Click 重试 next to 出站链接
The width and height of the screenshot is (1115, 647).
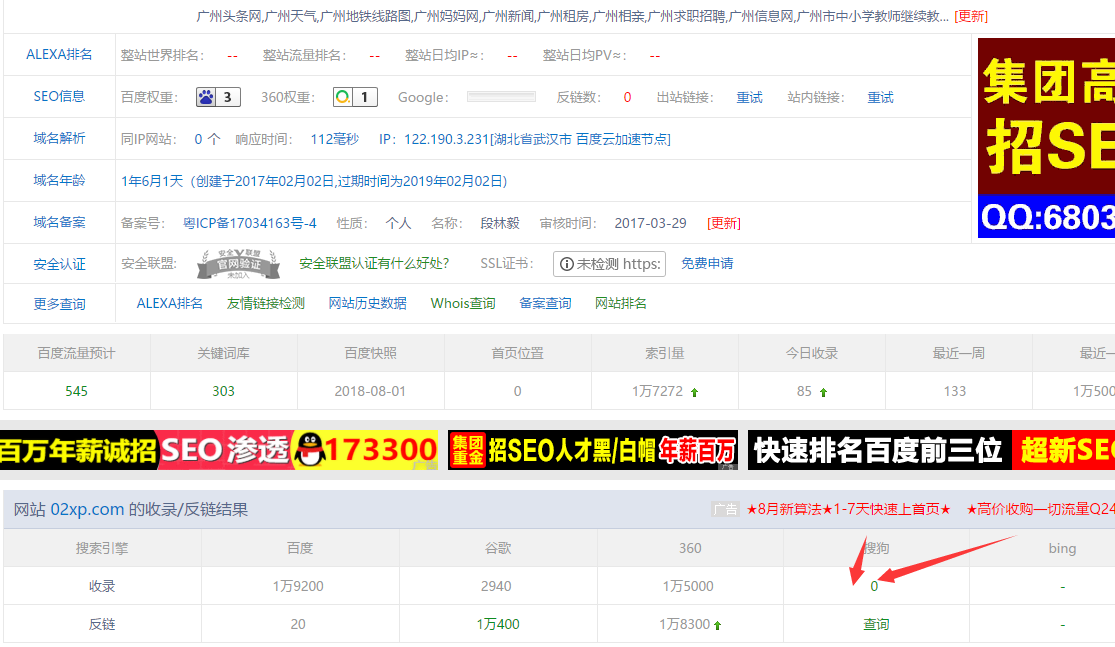pyautogui.click(x=749, y=97)
